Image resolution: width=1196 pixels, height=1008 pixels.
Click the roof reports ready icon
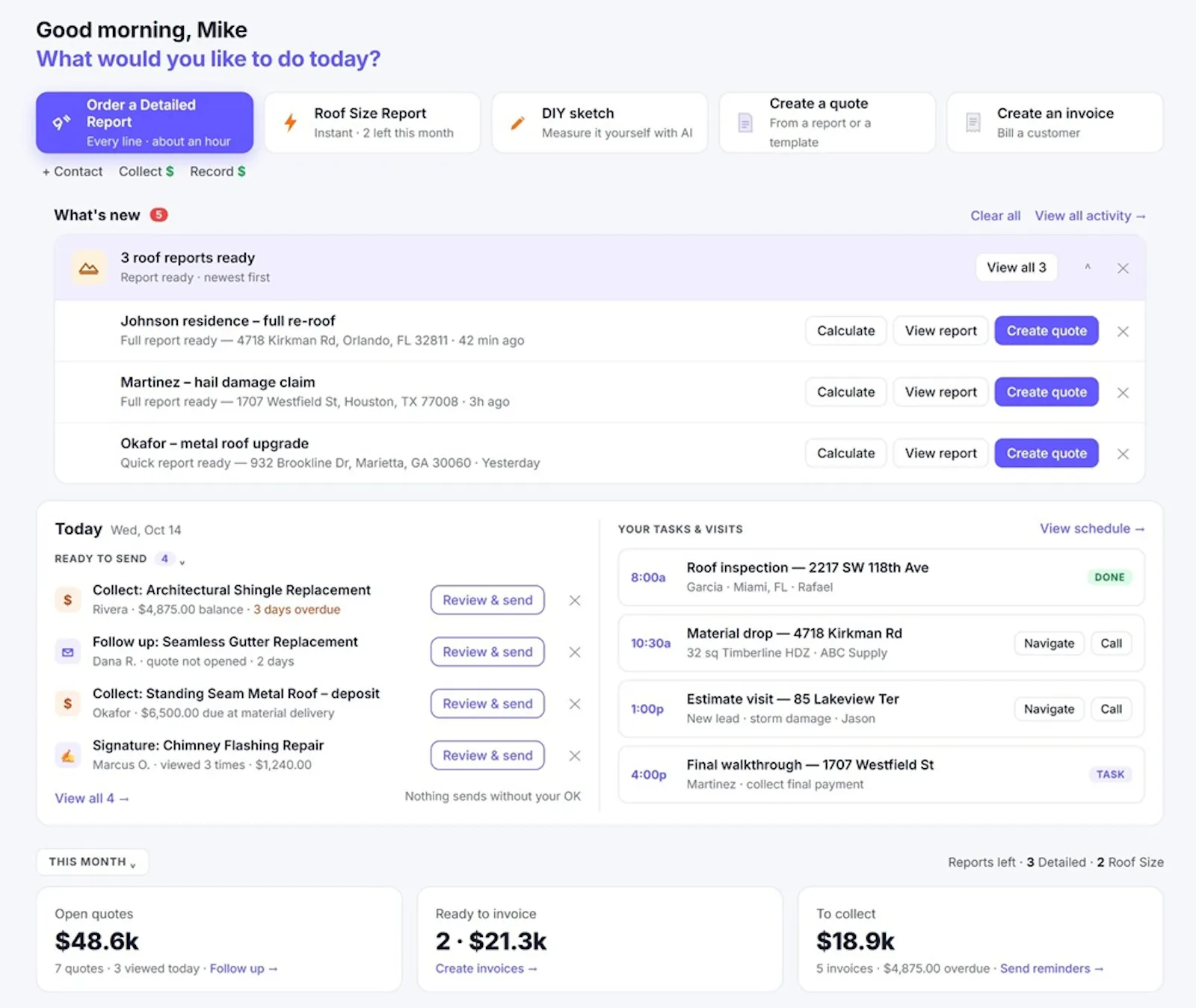click(x=88, y=268)
